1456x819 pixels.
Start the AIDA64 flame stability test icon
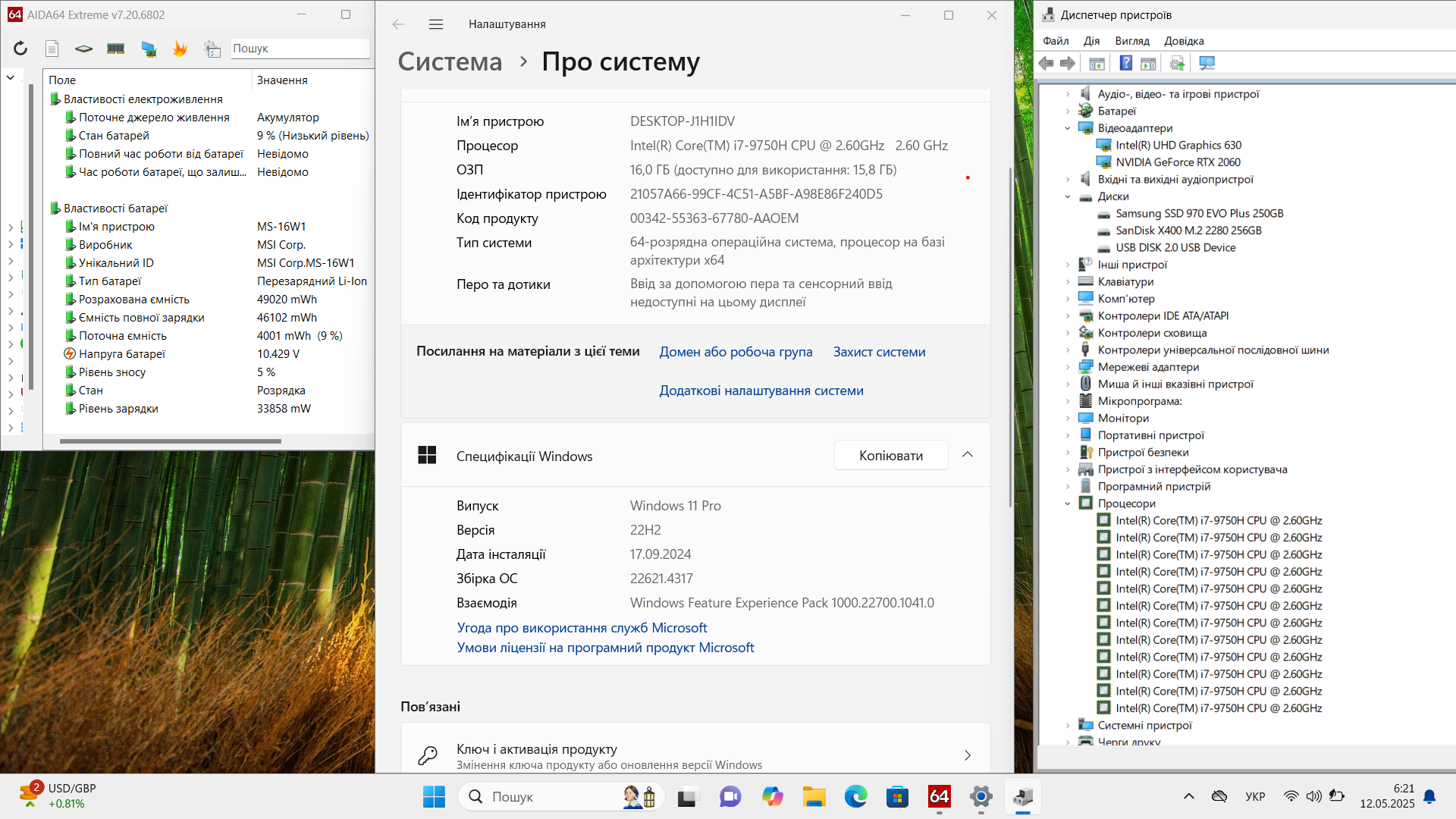click(180, 49)
